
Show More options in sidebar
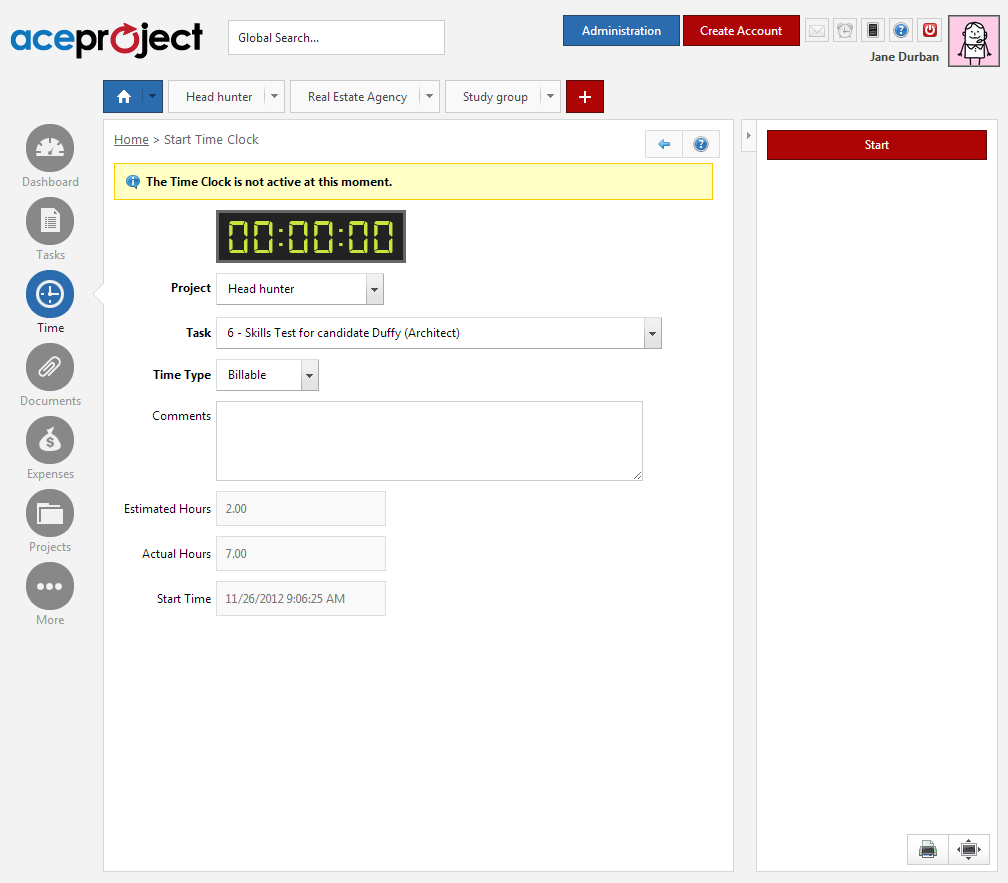(x=50, y=586)
